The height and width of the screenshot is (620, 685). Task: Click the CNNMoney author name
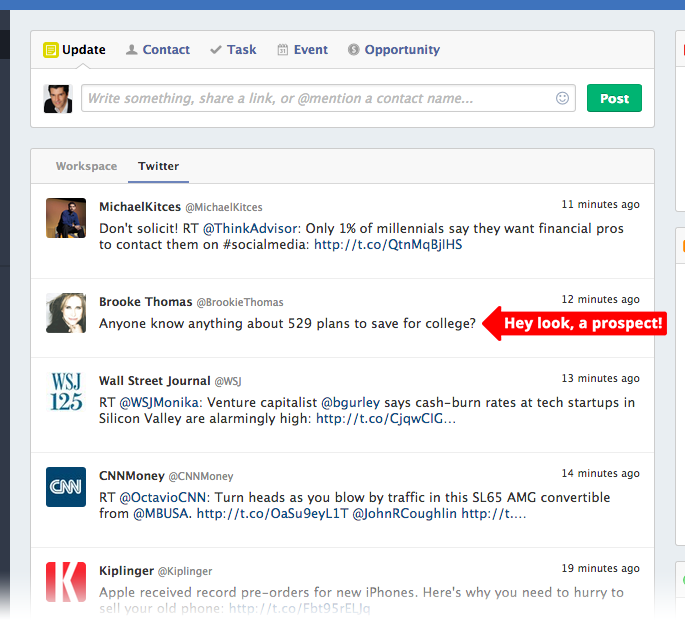coord(131,476)
